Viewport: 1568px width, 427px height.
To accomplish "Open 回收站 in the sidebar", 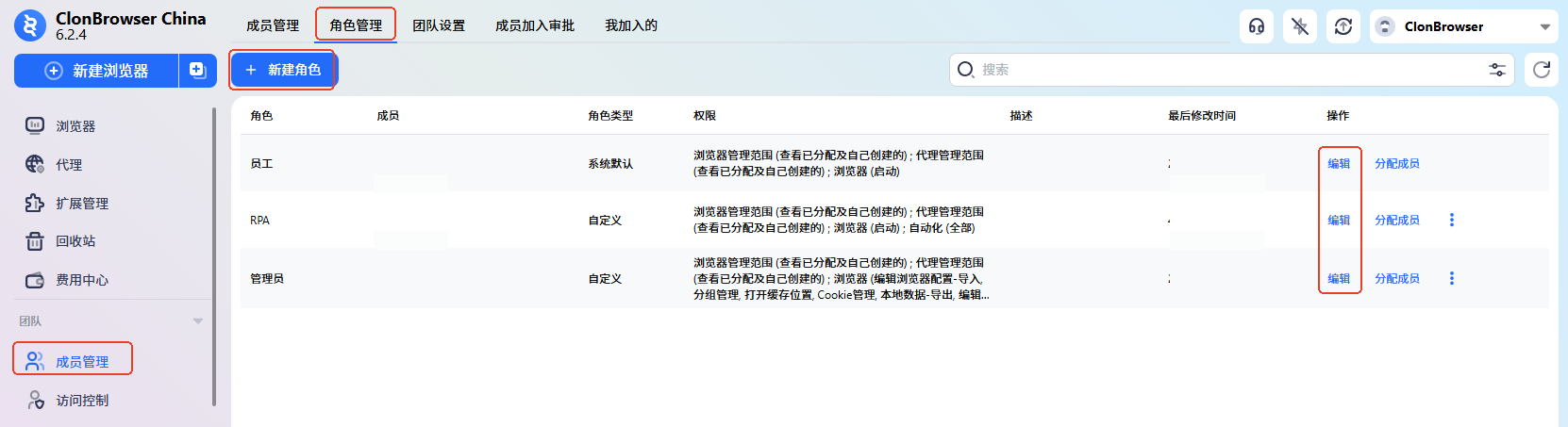I will (75, 241).
